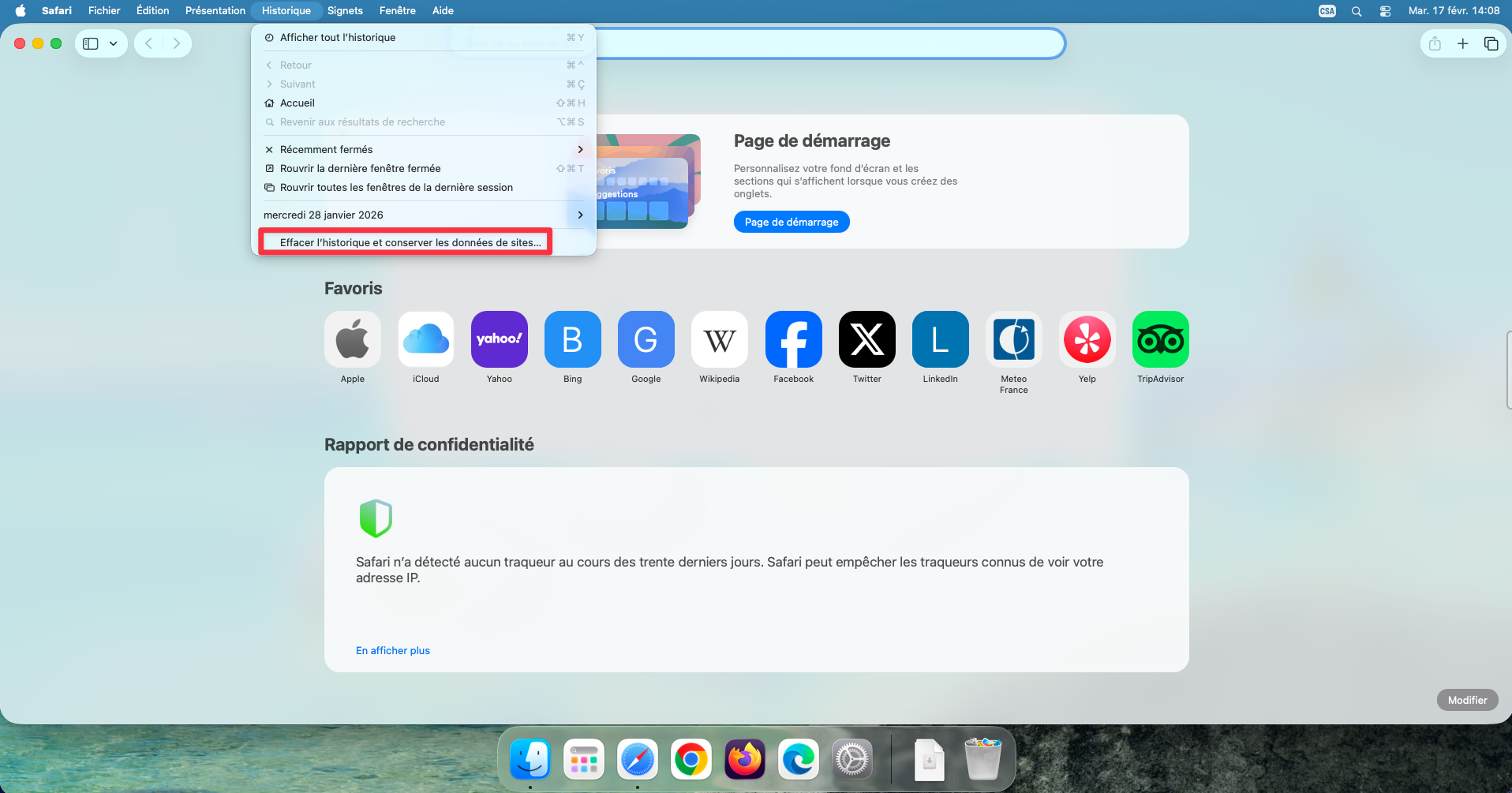The width and height of the screenshot is (1512, 793).
Task: Open the Safari application menu
Action: 57,10
